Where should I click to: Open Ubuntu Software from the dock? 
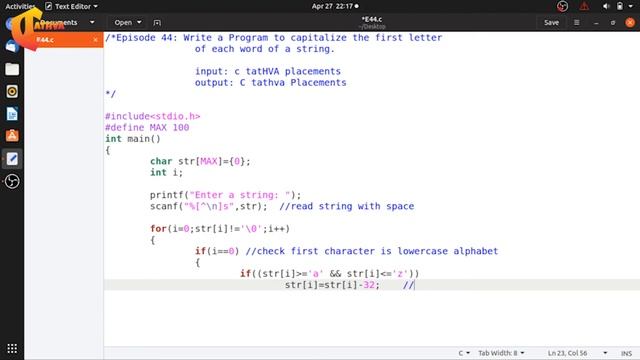tap(12, 136)
